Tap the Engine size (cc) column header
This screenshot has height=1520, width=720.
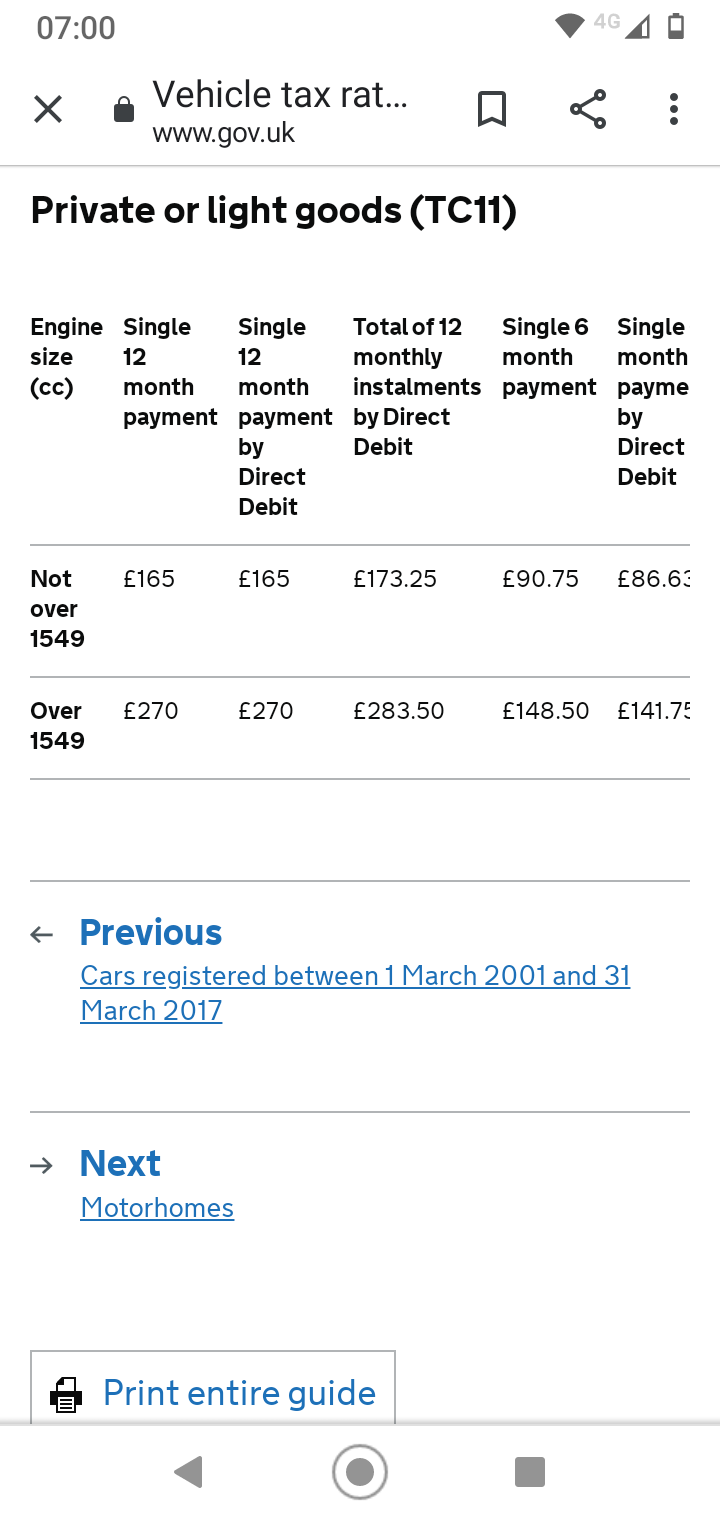coord(66,357)
